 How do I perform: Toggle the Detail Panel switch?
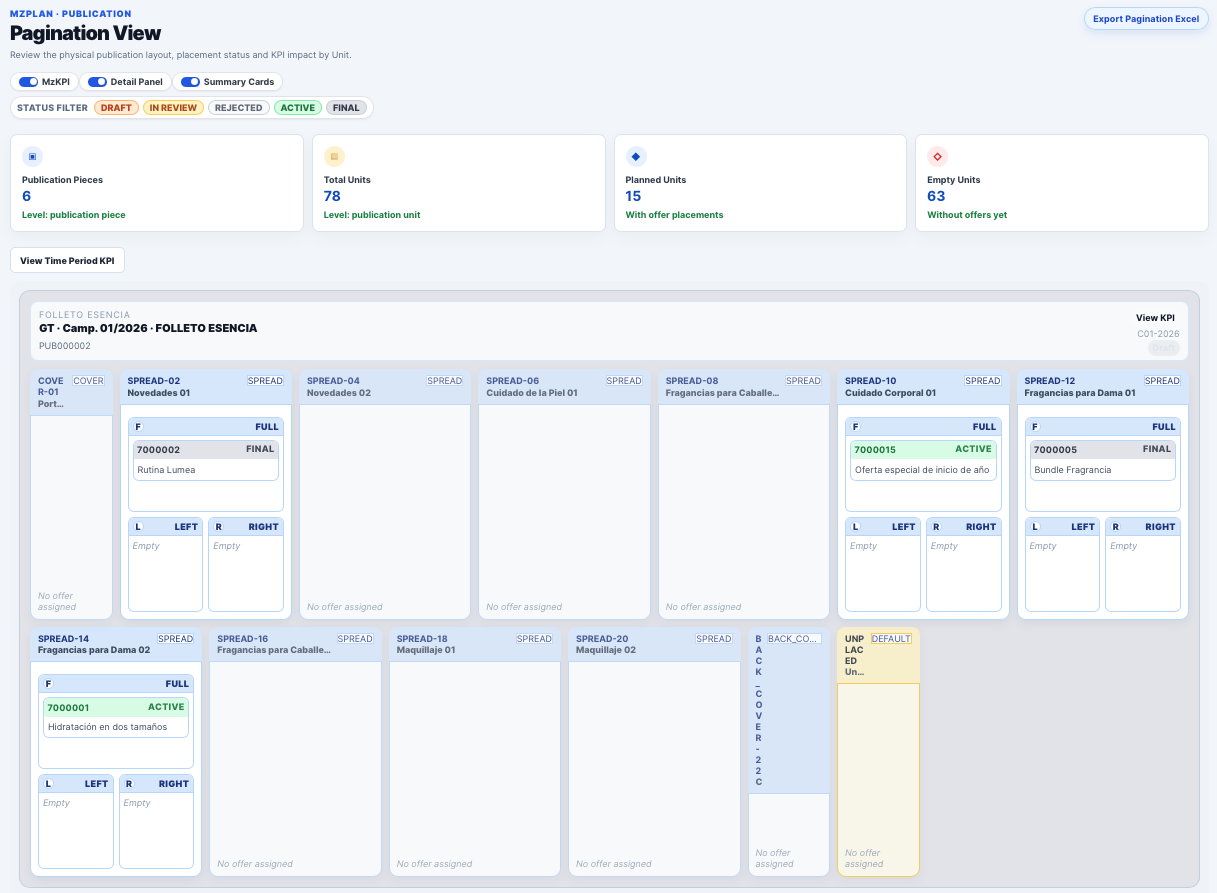[x=97, y=82]
